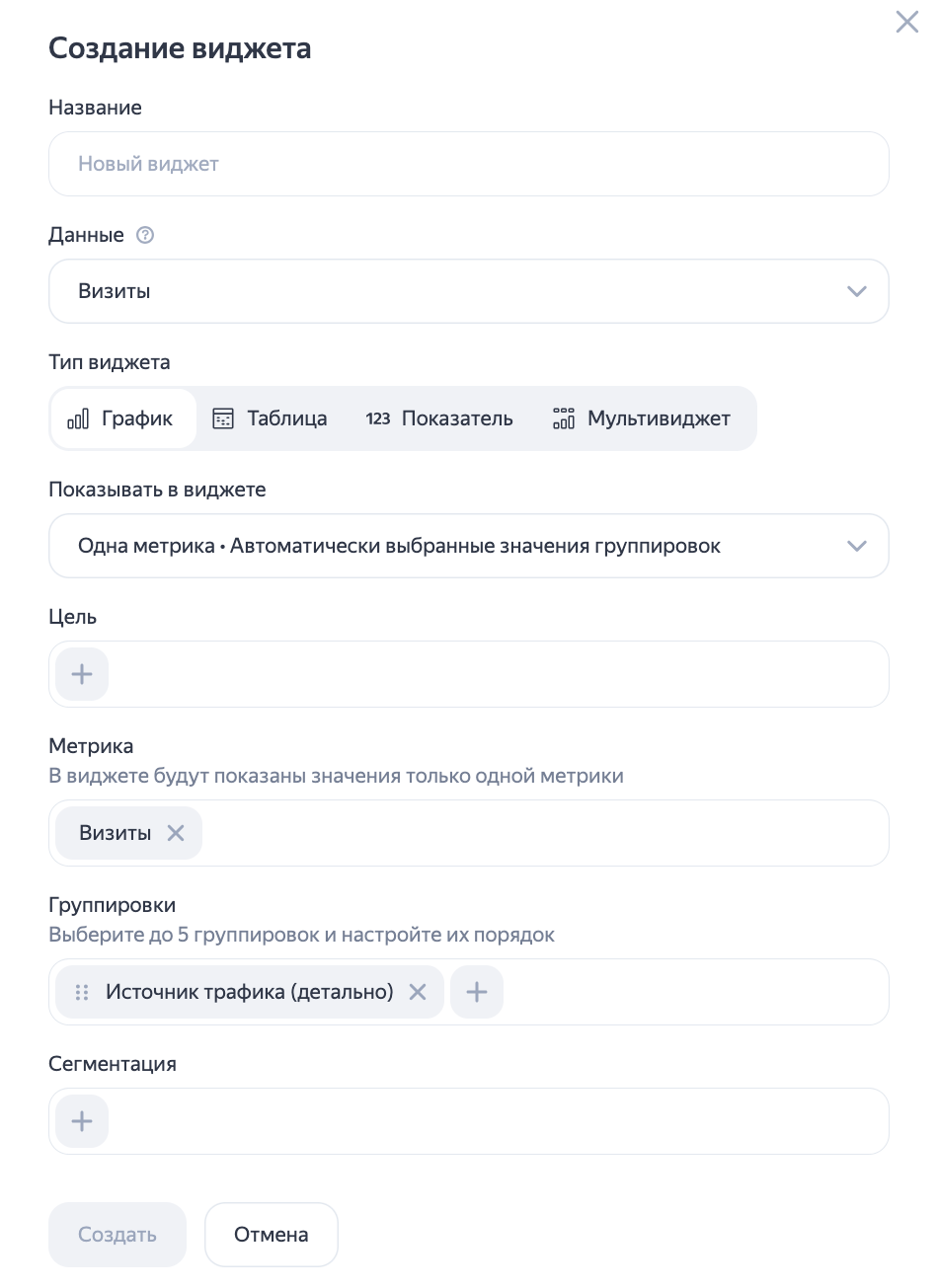This screenshot has height=1288, width=937.
Task: Remove the Источник трафика (детально) grouping
Action: point(418,992)
